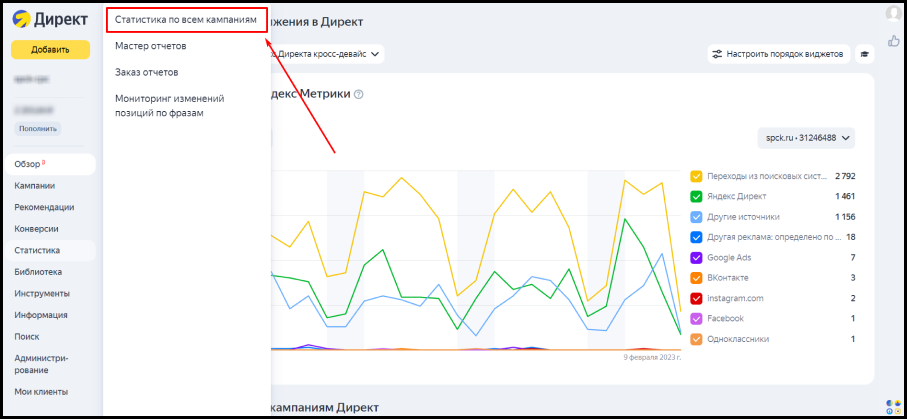Uncheck the Переходы из поисковых систем checkbox
Screen dimensions: 907x419
(696, 176)
